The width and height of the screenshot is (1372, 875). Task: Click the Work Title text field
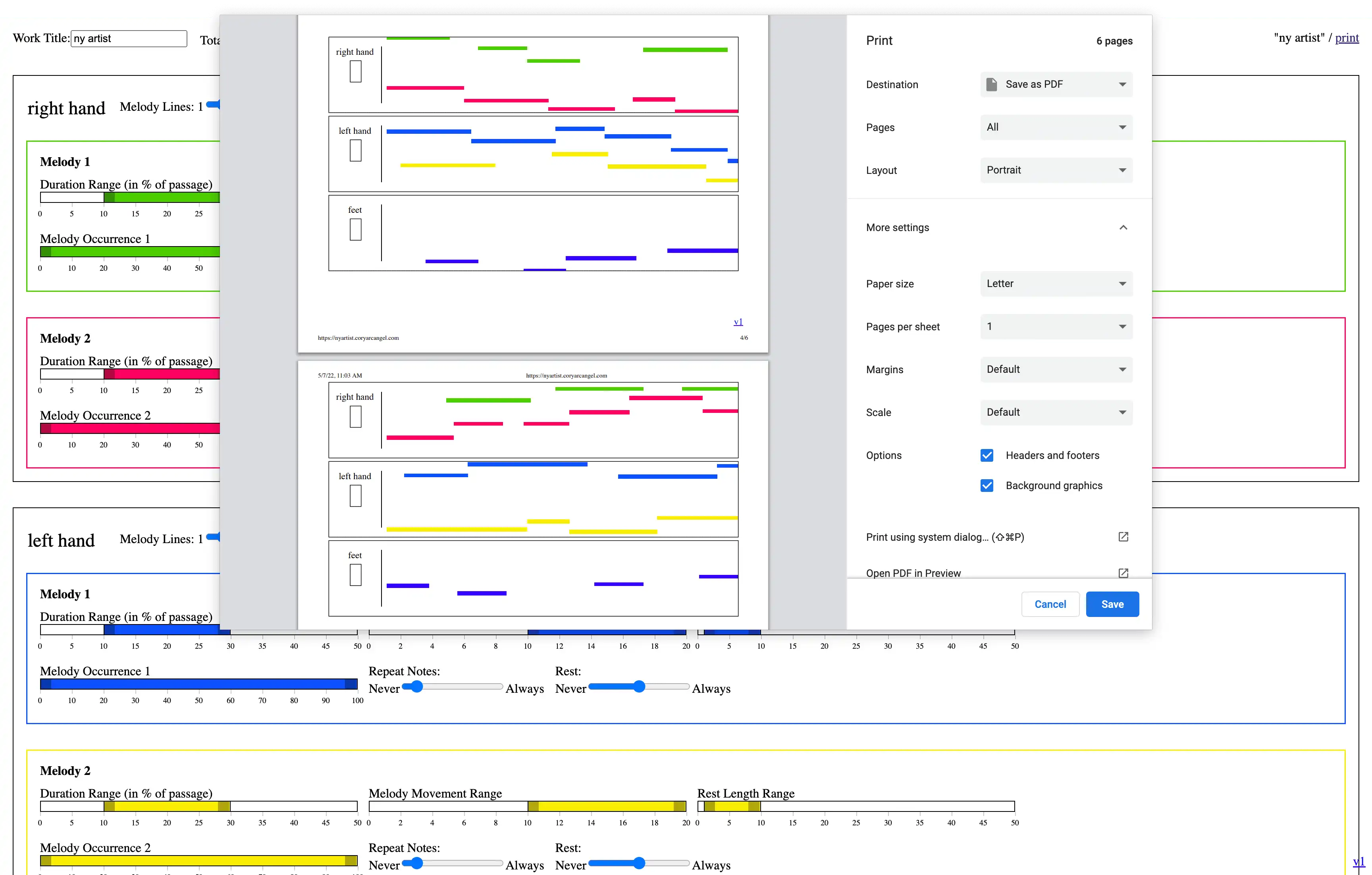click(x=129, y=38)
